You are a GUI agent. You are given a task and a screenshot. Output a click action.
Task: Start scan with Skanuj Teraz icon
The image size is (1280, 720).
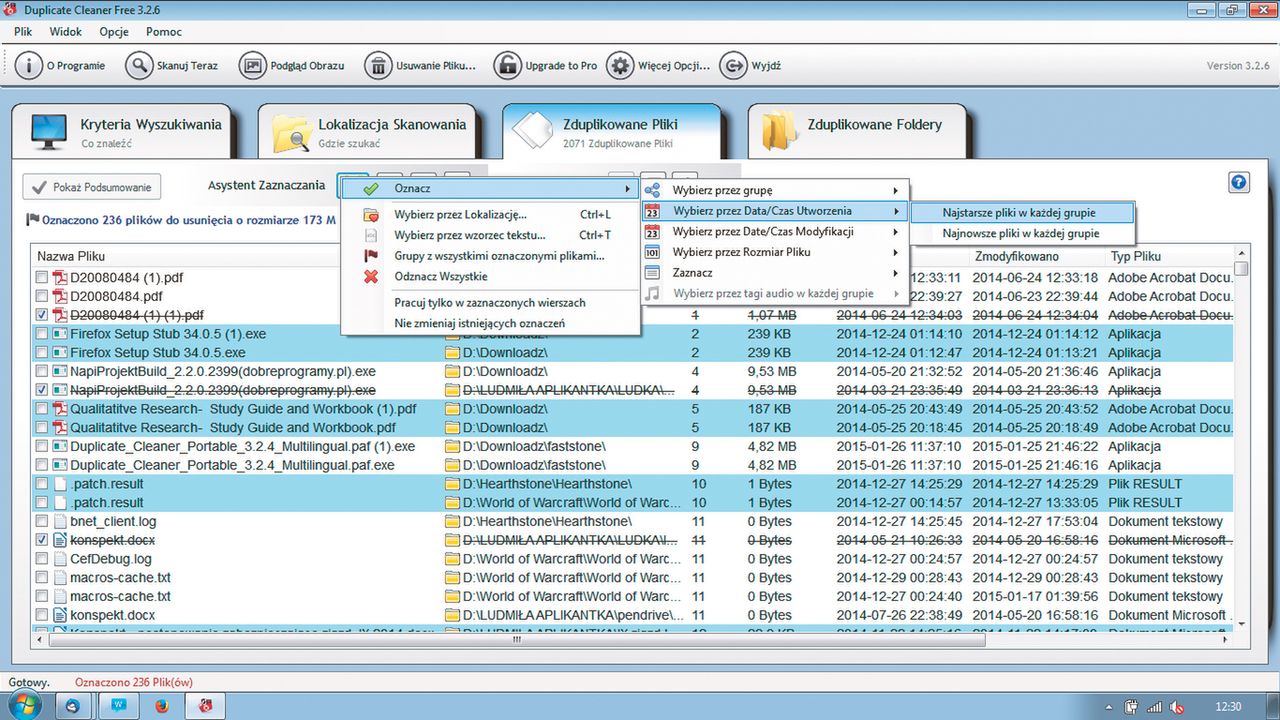coord(138,66)
